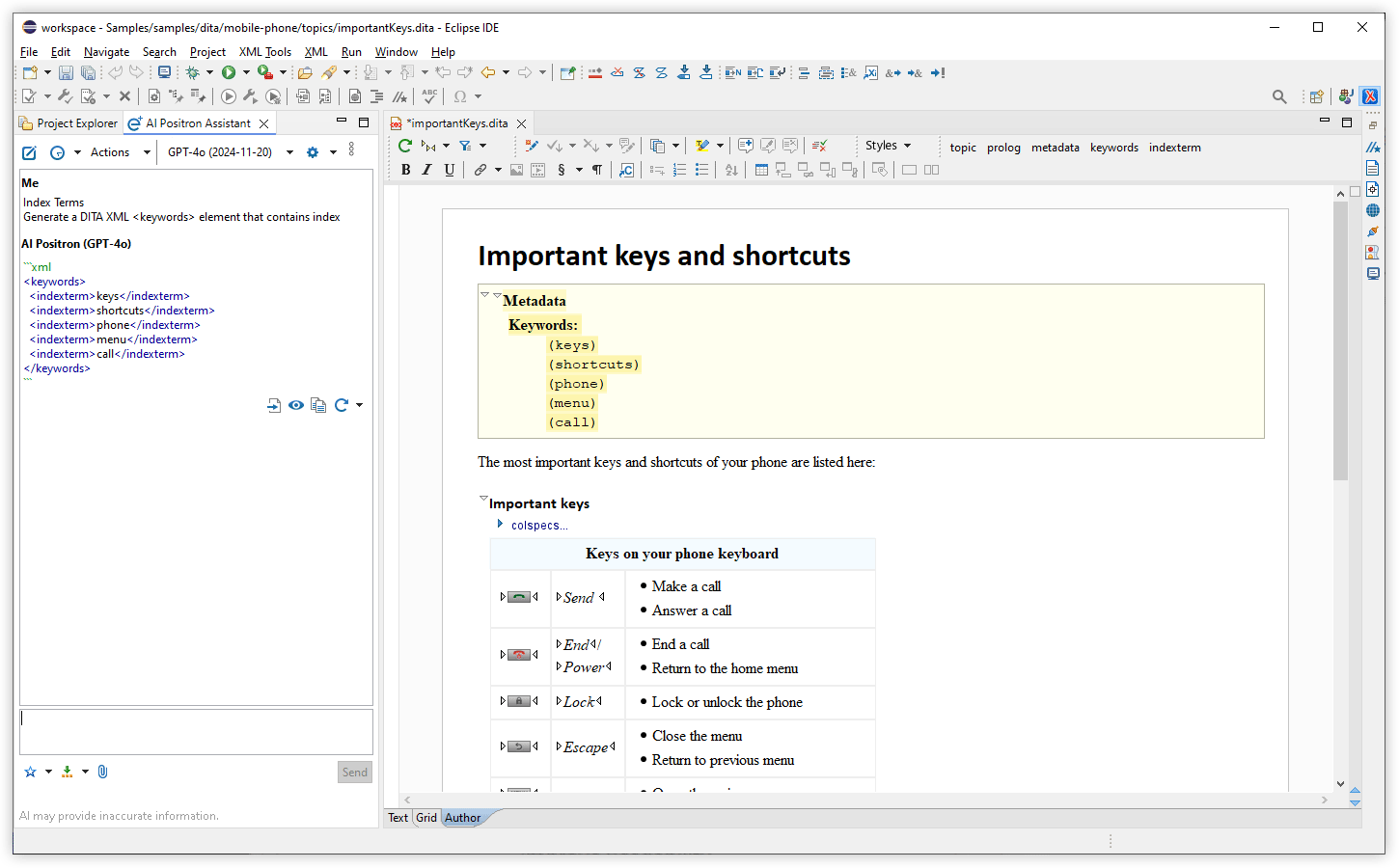Click the sort icon in the toolbar

click(731, 170)
